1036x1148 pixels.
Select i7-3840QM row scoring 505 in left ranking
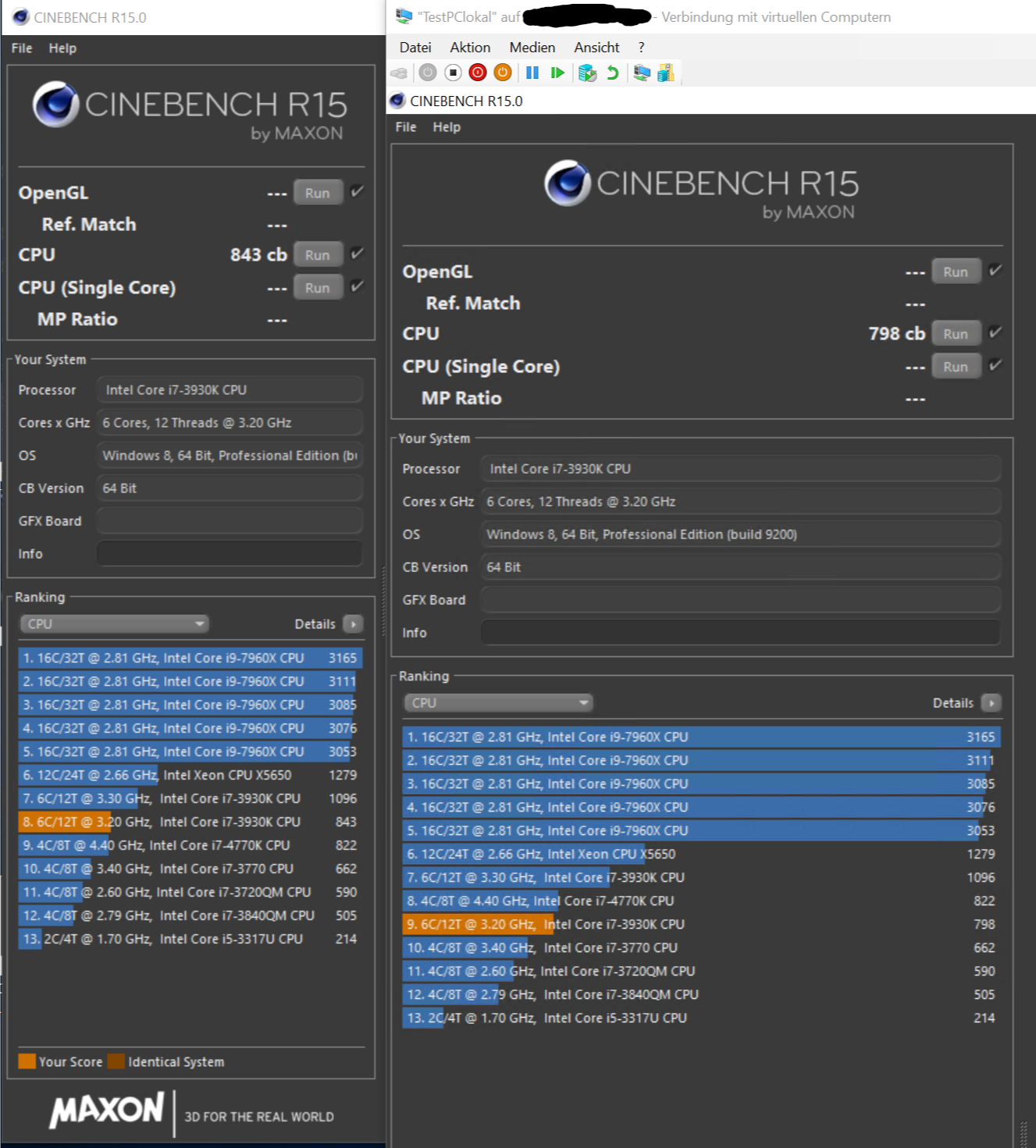click(190, 915)
